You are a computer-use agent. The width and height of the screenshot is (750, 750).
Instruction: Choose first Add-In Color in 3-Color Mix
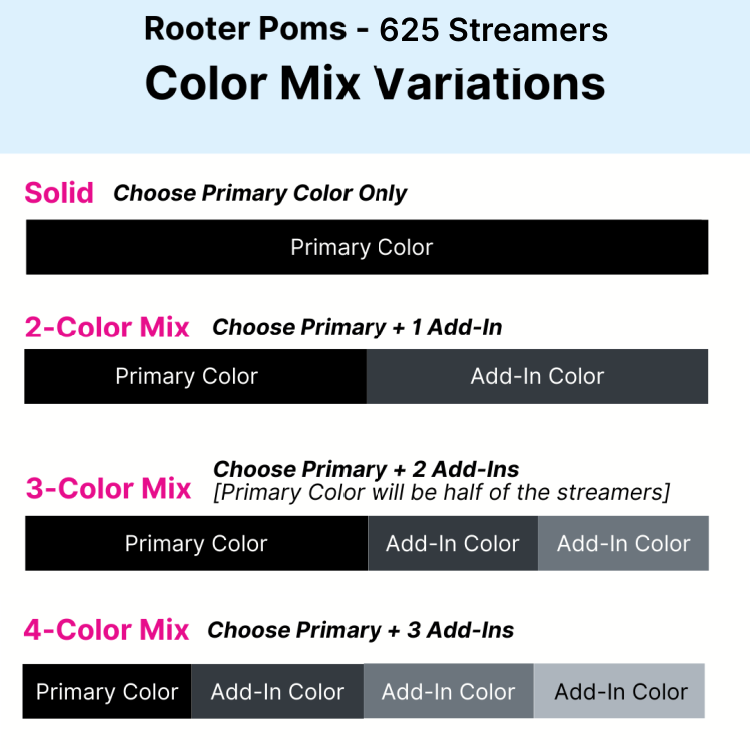click(x=453, y=543)
